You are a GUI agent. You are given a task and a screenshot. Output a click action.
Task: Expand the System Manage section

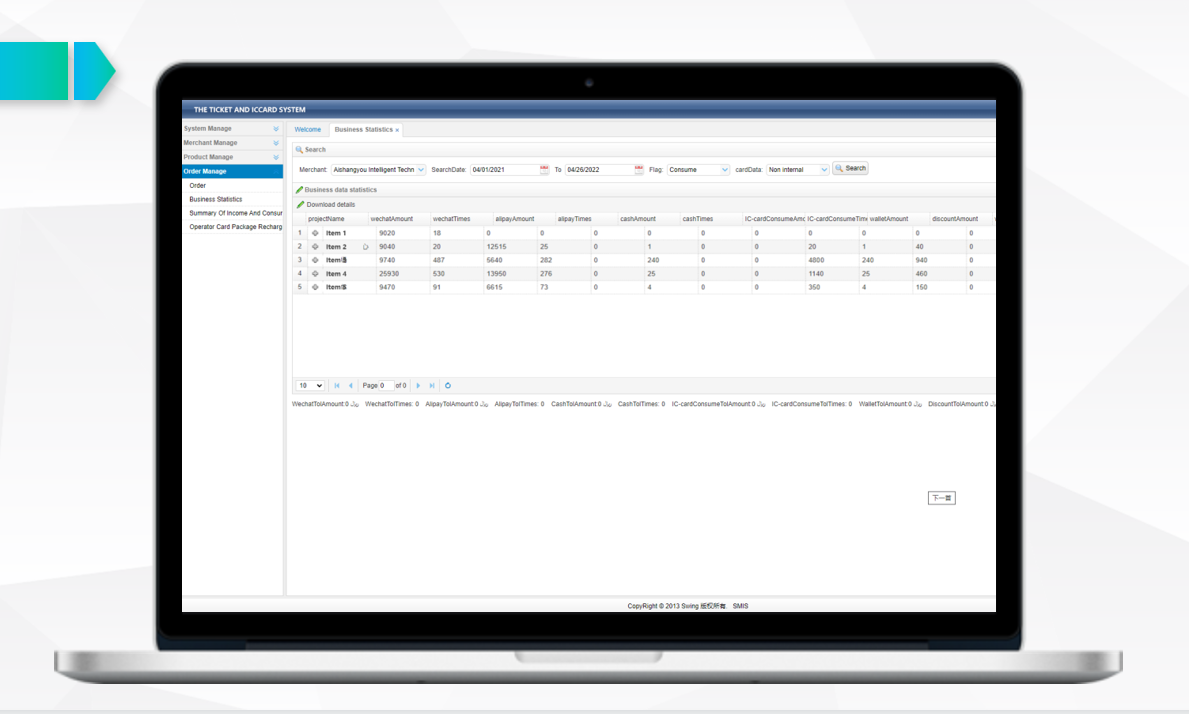click(x=231, y=129)
